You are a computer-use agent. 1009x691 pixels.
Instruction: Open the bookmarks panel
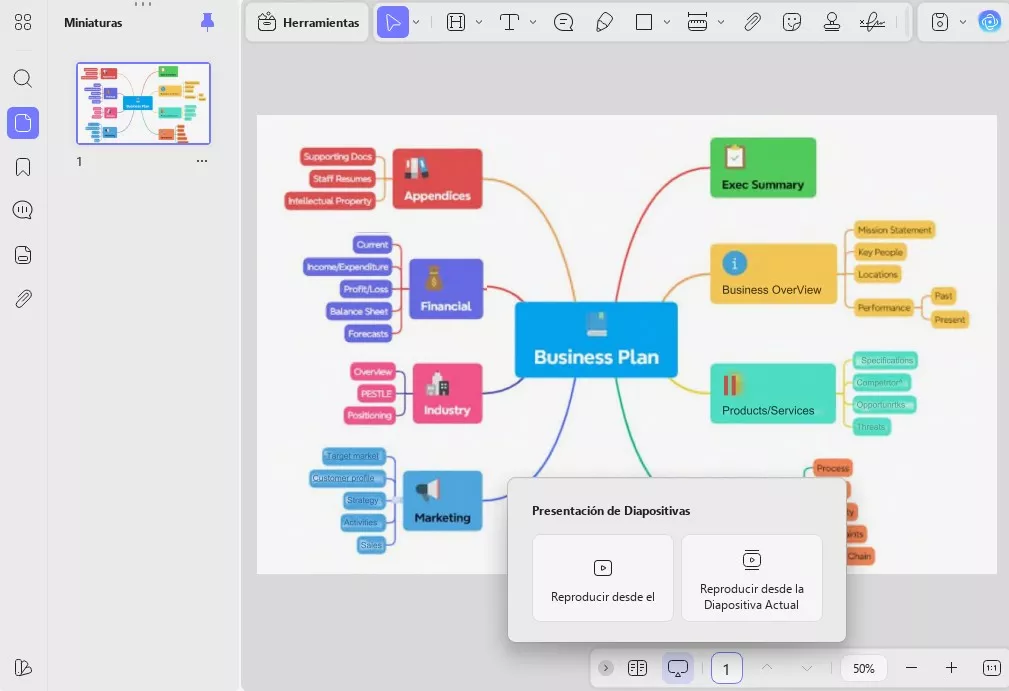[x=23, y=167]
